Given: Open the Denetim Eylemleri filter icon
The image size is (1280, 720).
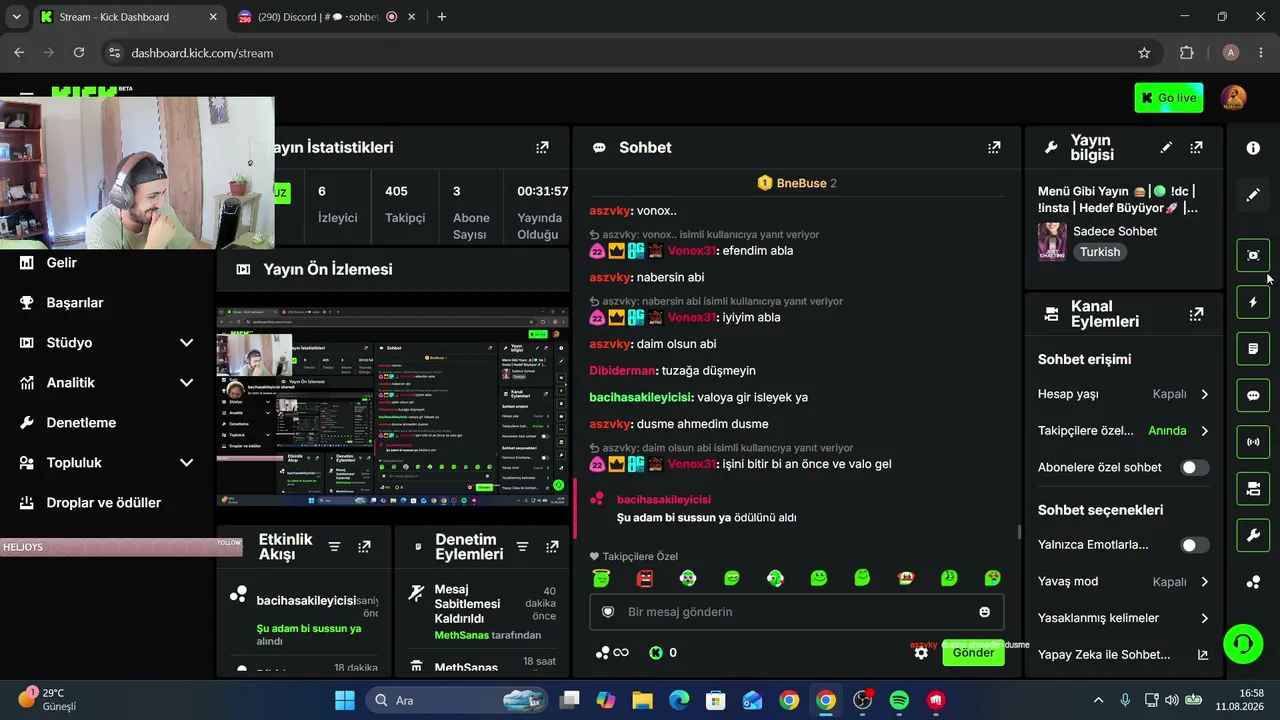Looking at the screenshot, I should (x=522, y=547).
